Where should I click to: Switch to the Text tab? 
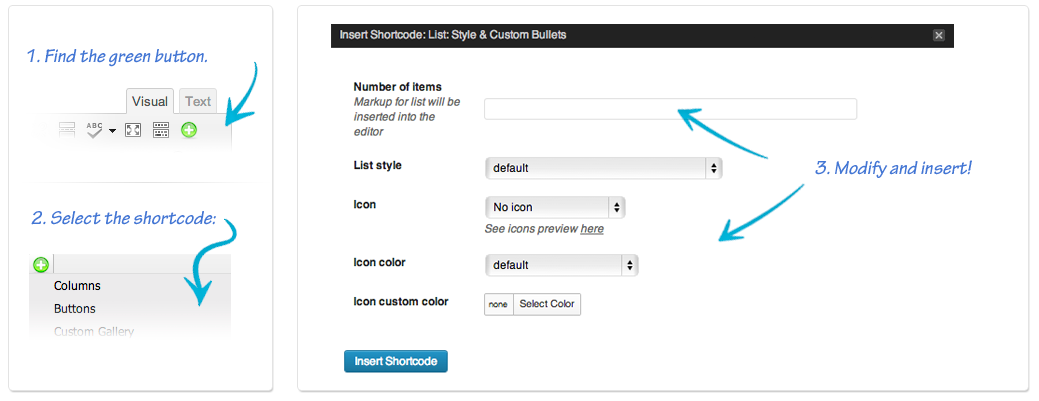coord(197,101)
